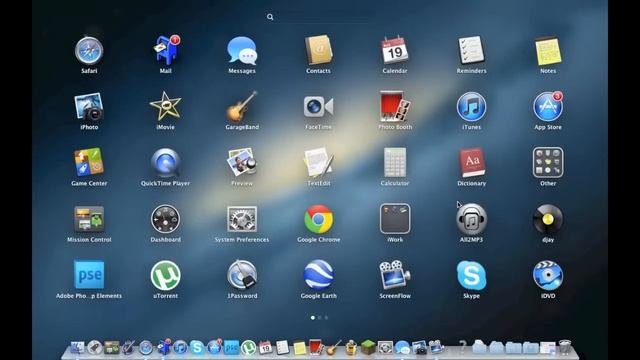Image resolution: width=640 pixels, height=360 pixels.
Task: Open the Dashboard app
Action: click(x=165, y=219)
